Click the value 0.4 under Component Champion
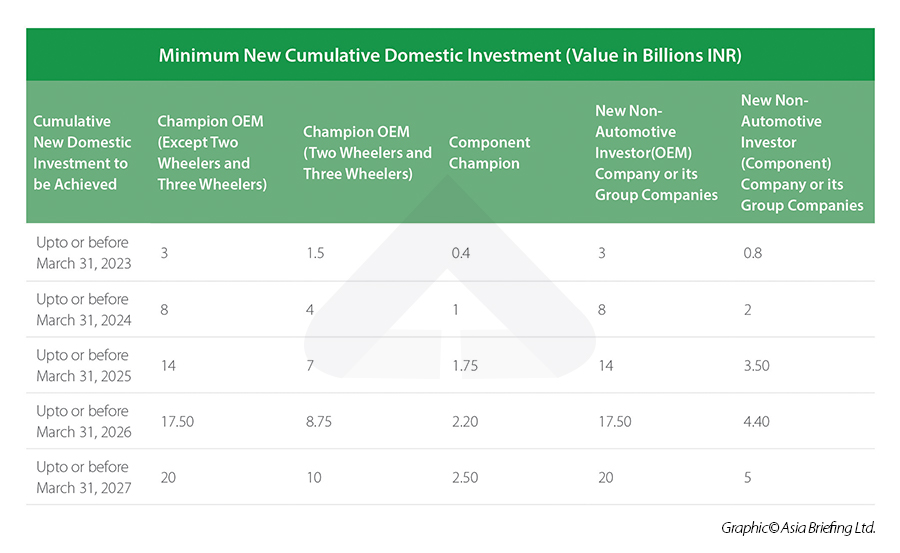Viewport: 900px width, 553px height. click(460, 253)
